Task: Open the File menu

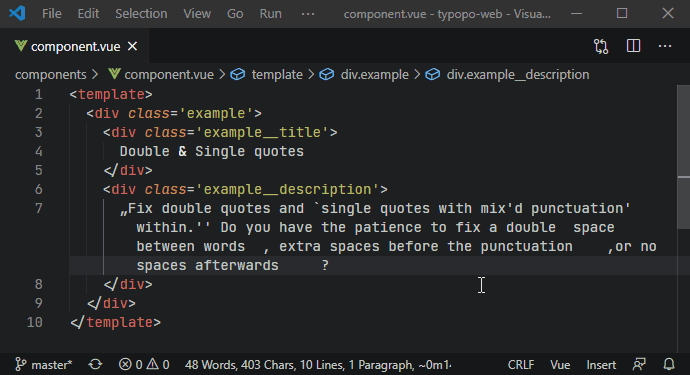Action: pos(51,14)
